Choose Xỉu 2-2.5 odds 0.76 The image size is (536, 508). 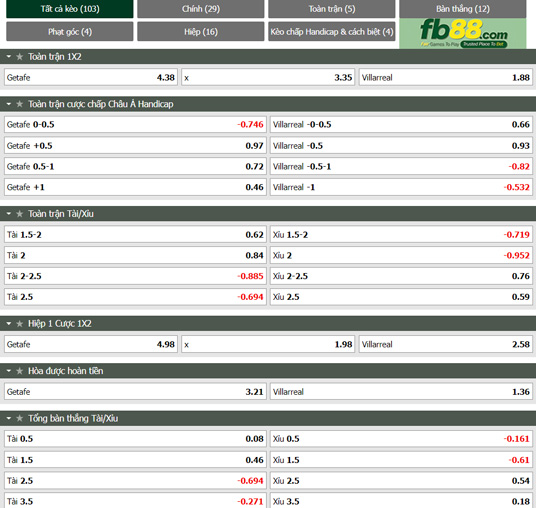tap(401, 276)
